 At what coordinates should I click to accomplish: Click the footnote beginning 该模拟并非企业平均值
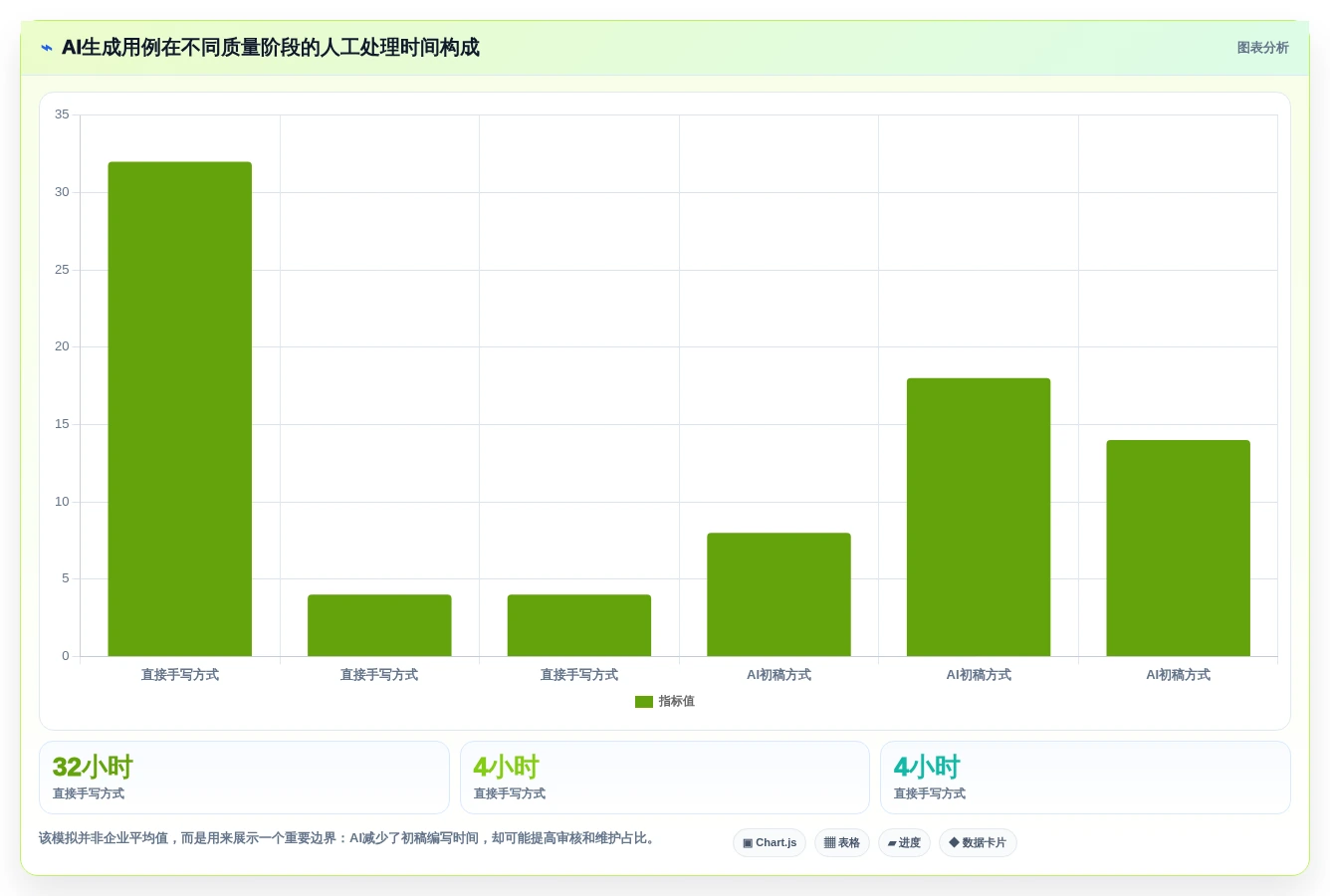[349, 838]
